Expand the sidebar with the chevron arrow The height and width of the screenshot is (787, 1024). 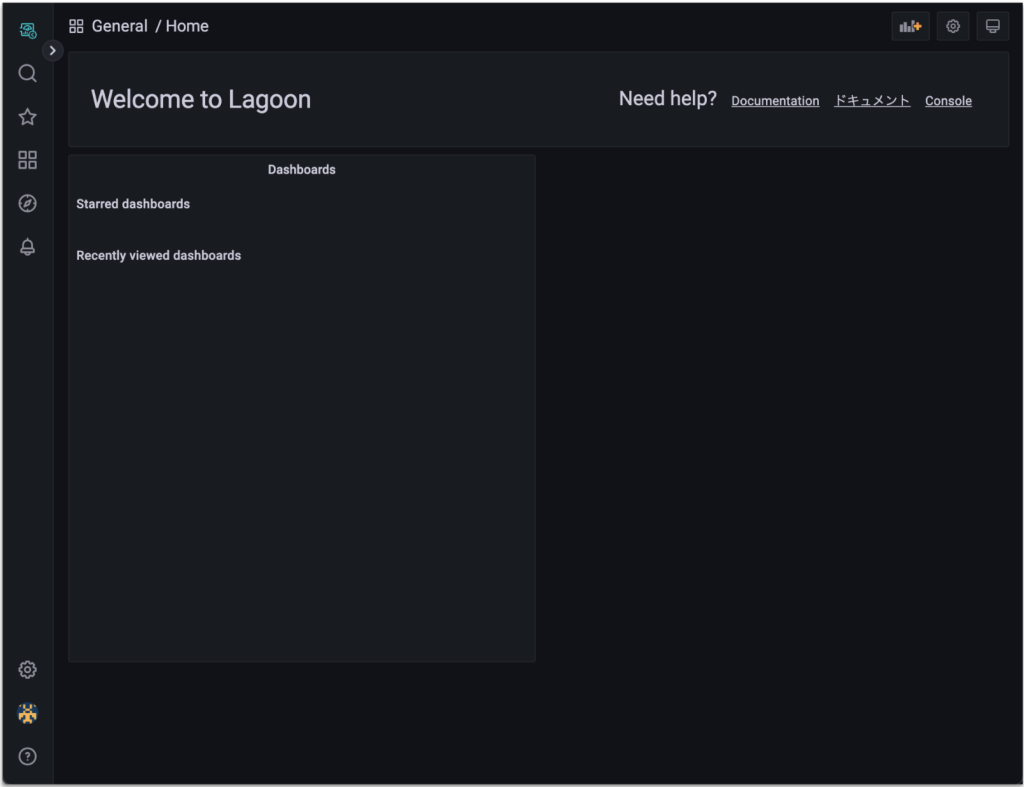click(53, 50)
